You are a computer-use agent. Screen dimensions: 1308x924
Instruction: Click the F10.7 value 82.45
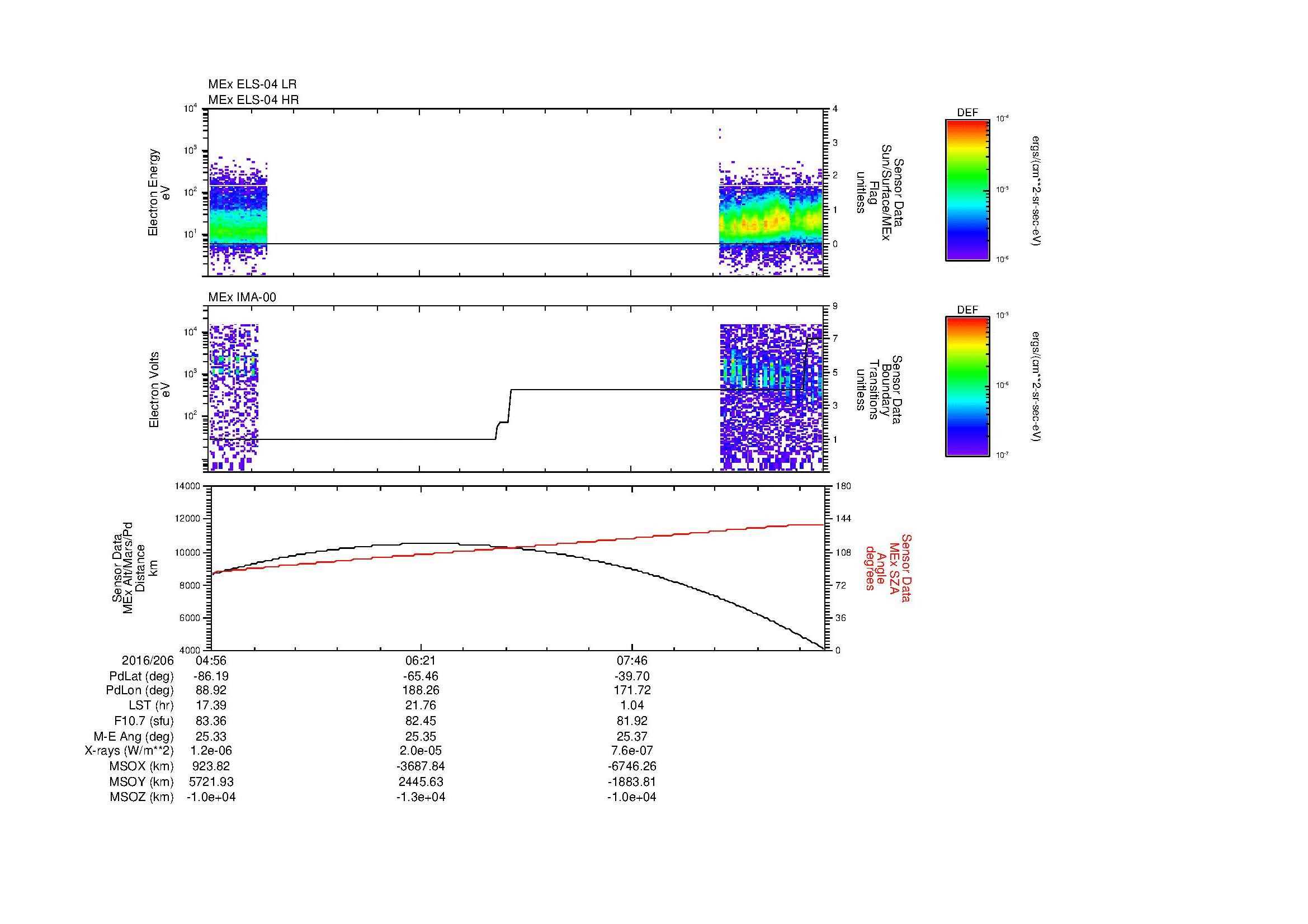click(x=421, y=721)
